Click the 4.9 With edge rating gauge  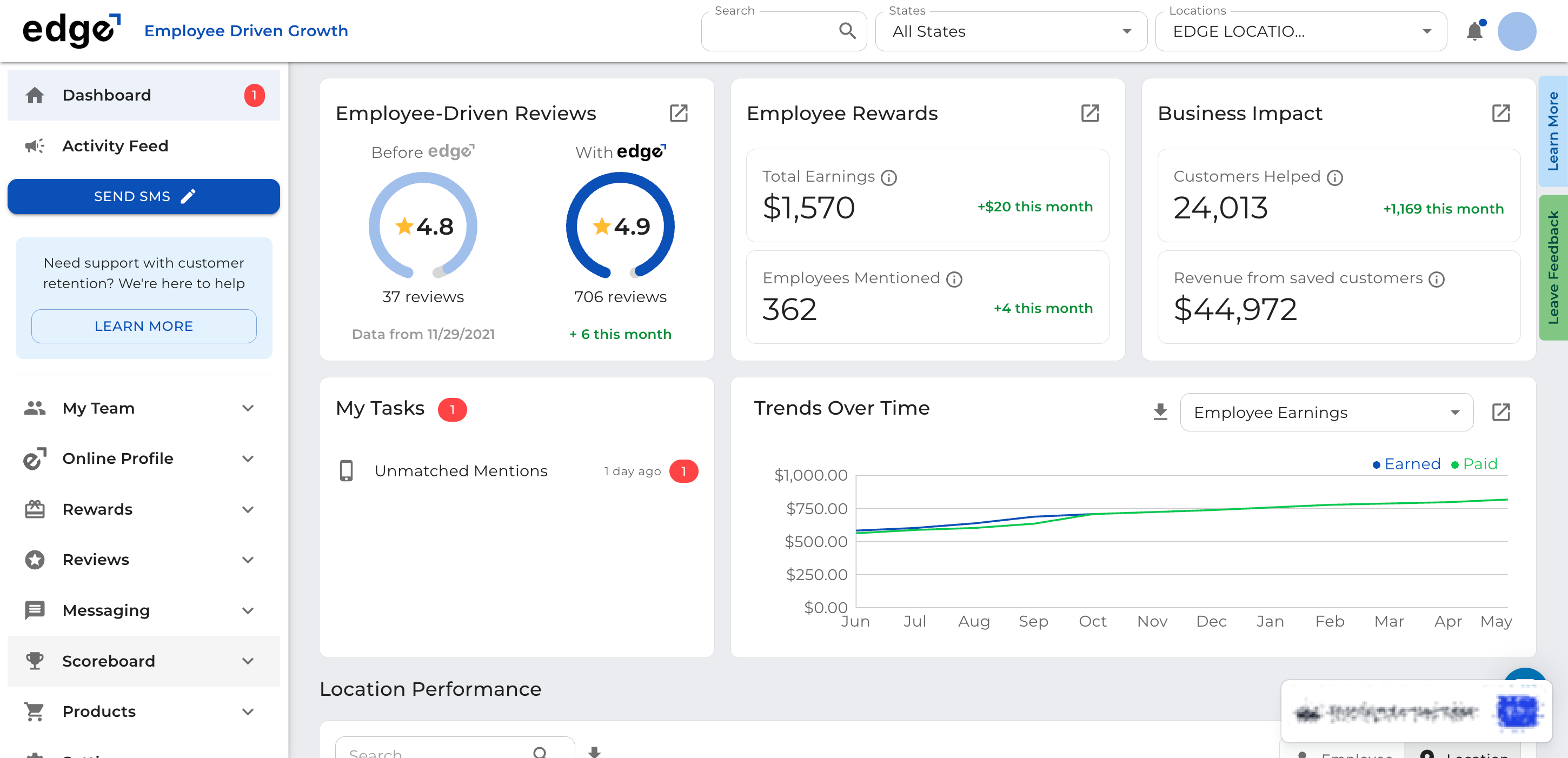(x=620, y=225)
